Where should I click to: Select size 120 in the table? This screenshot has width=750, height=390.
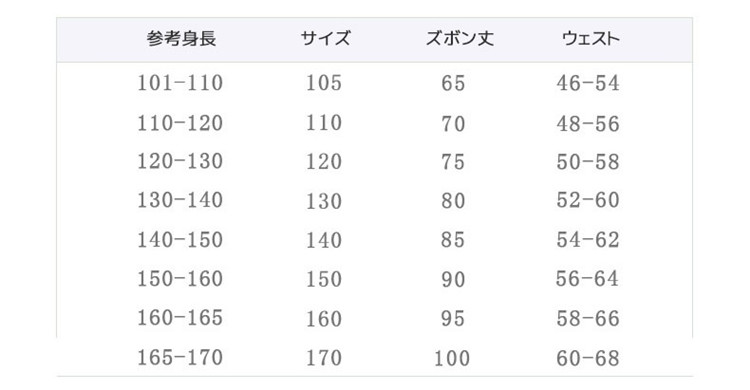point(324,162)
